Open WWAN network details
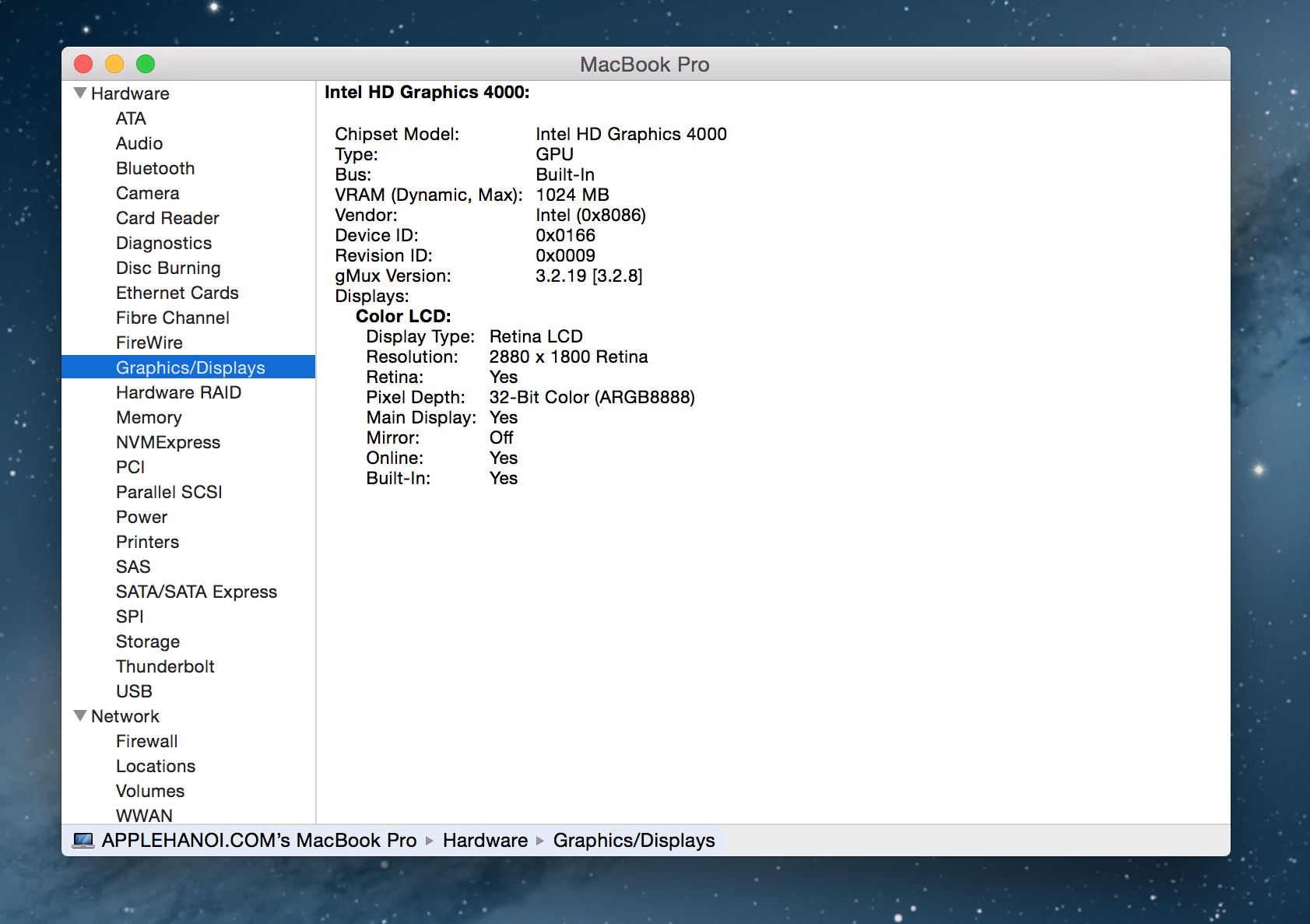This screenshot has height=924, width=1310. click(143, 815)
